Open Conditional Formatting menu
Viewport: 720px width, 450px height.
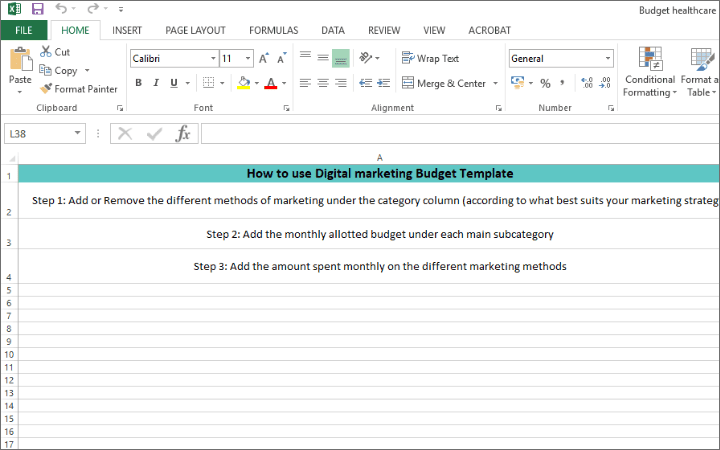tap(650, 72)
